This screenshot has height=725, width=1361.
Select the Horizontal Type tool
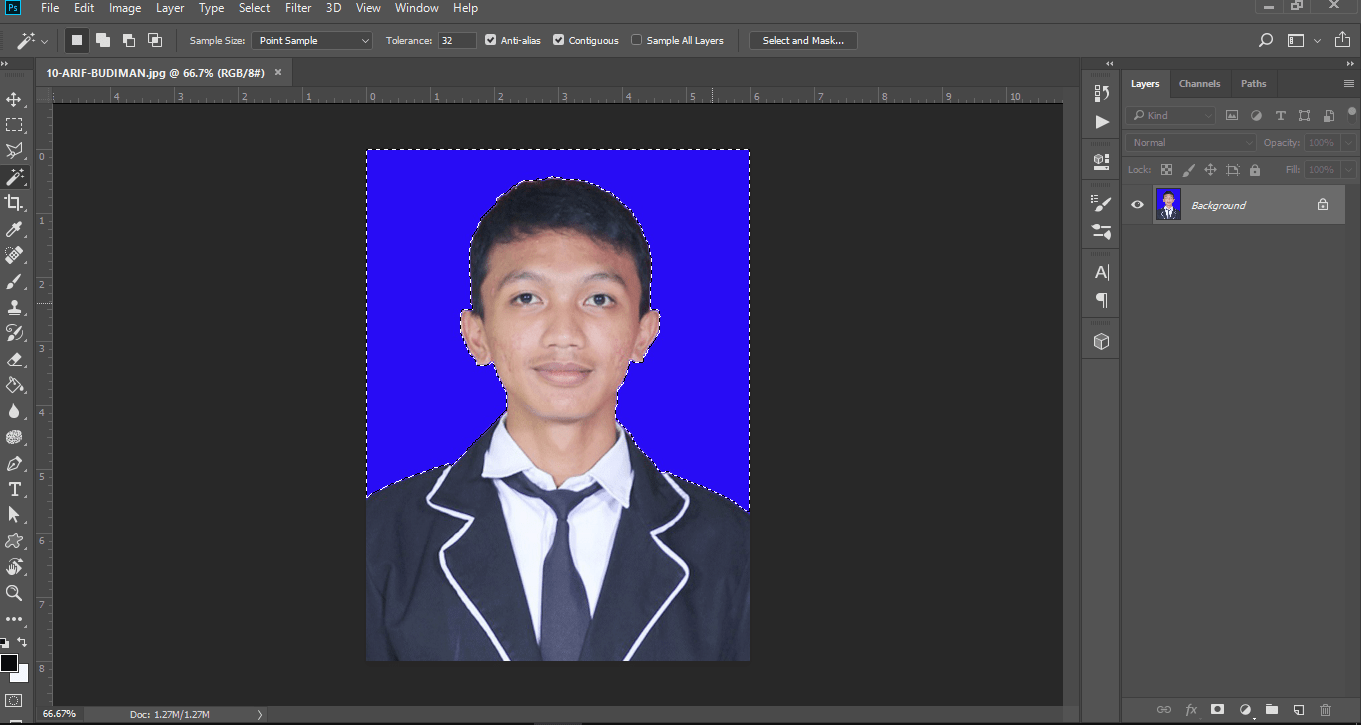(x=14, y=489)
